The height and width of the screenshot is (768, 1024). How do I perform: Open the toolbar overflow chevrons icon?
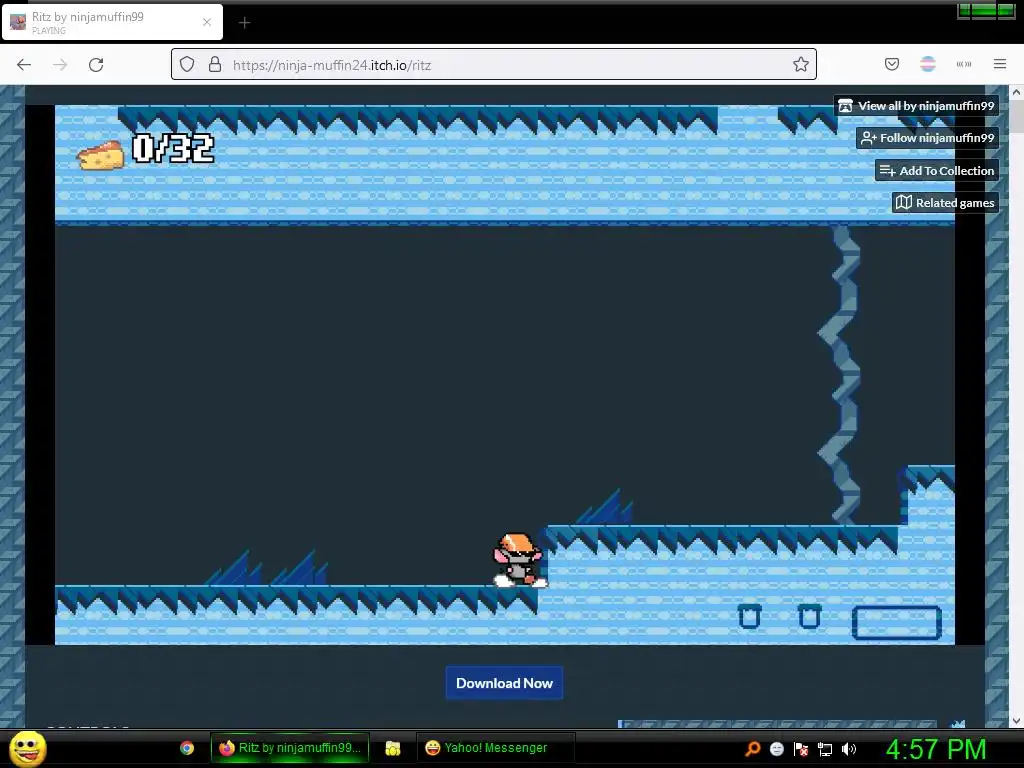pos(964,64)
